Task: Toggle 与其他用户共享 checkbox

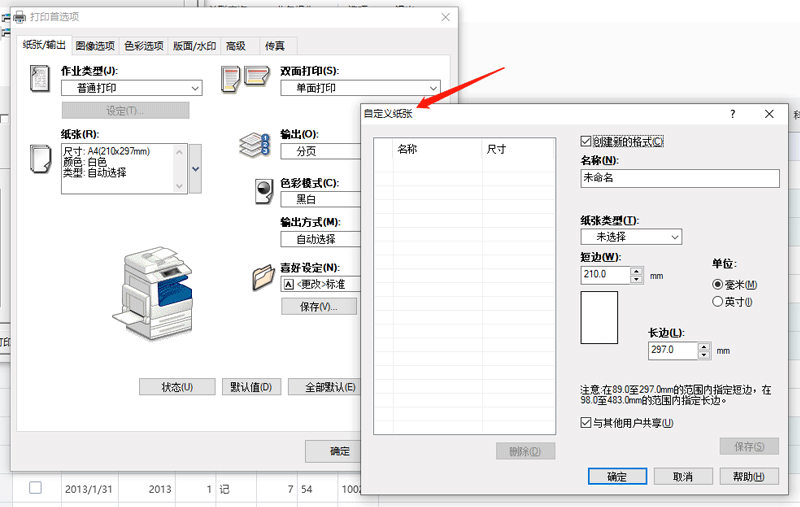Action: click(x=586, y=422)
